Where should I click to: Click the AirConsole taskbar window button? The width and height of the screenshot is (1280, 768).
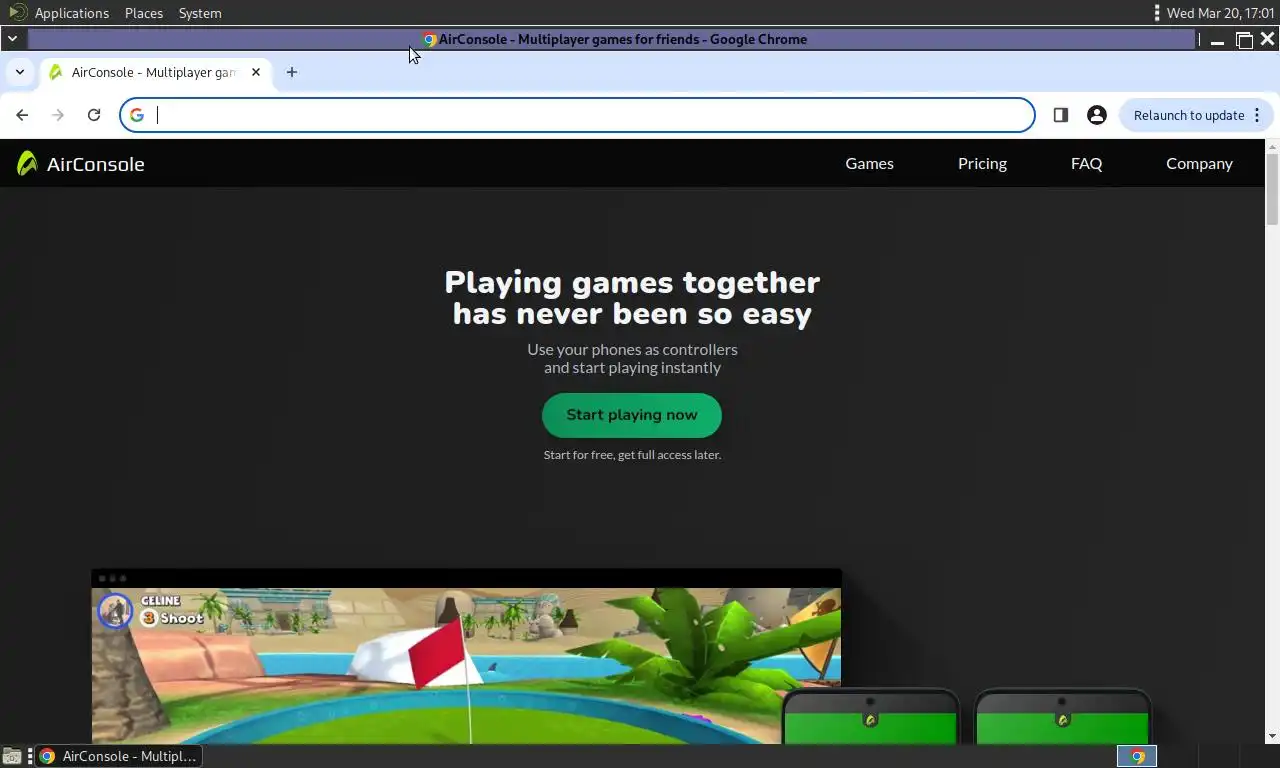click(119, 756)
